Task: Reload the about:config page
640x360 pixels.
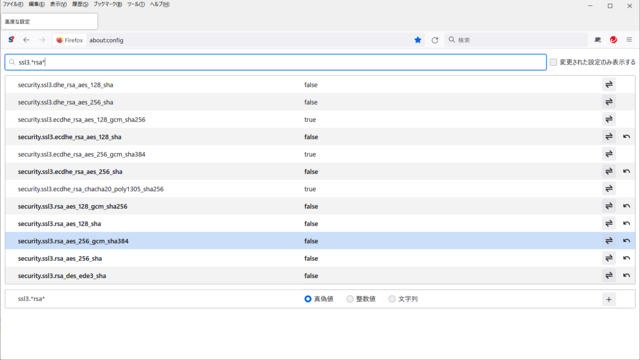Action: (435, 40)
